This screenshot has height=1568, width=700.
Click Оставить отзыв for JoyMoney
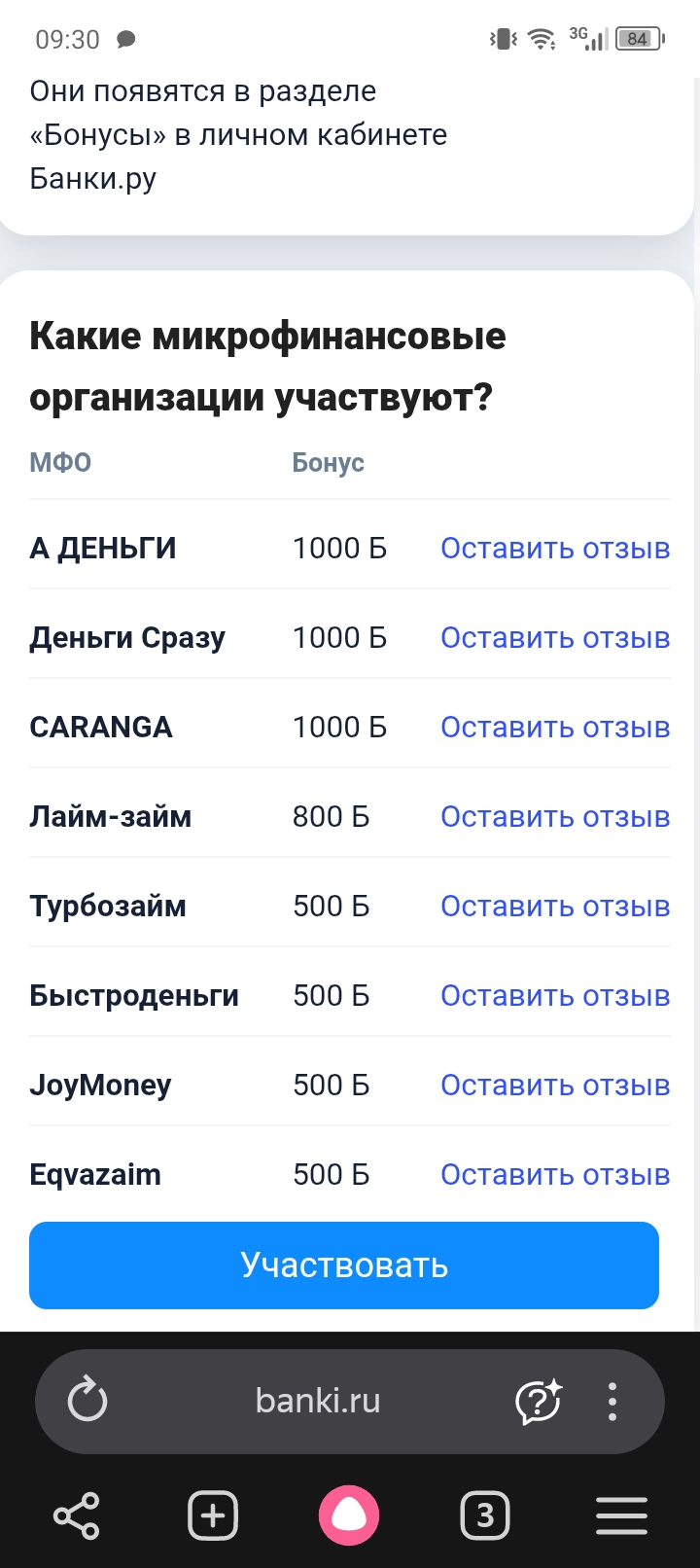555,1086
